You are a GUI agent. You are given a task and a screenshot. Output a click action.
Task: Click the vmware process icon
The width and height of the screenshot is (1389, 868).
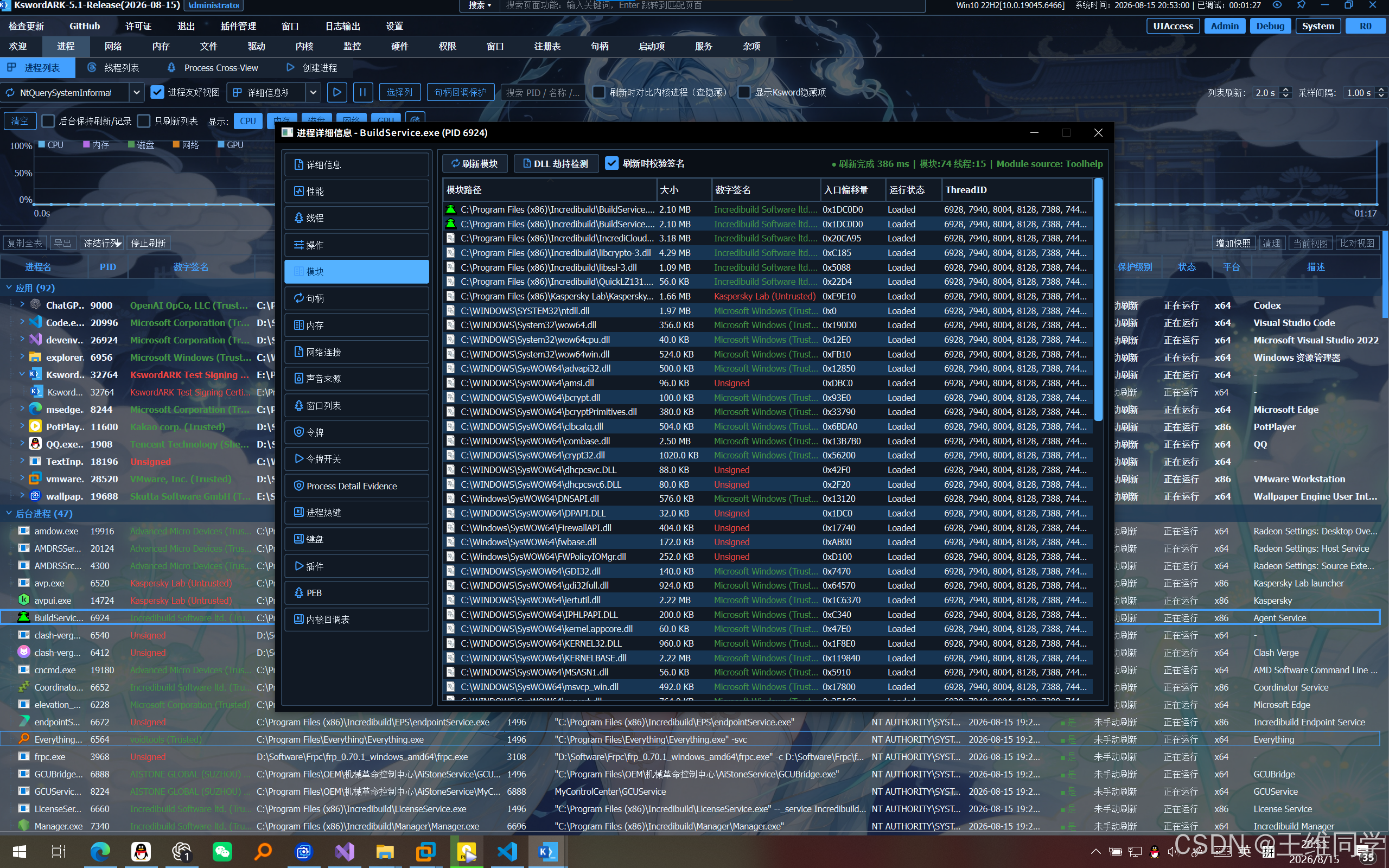coord(36,478)
